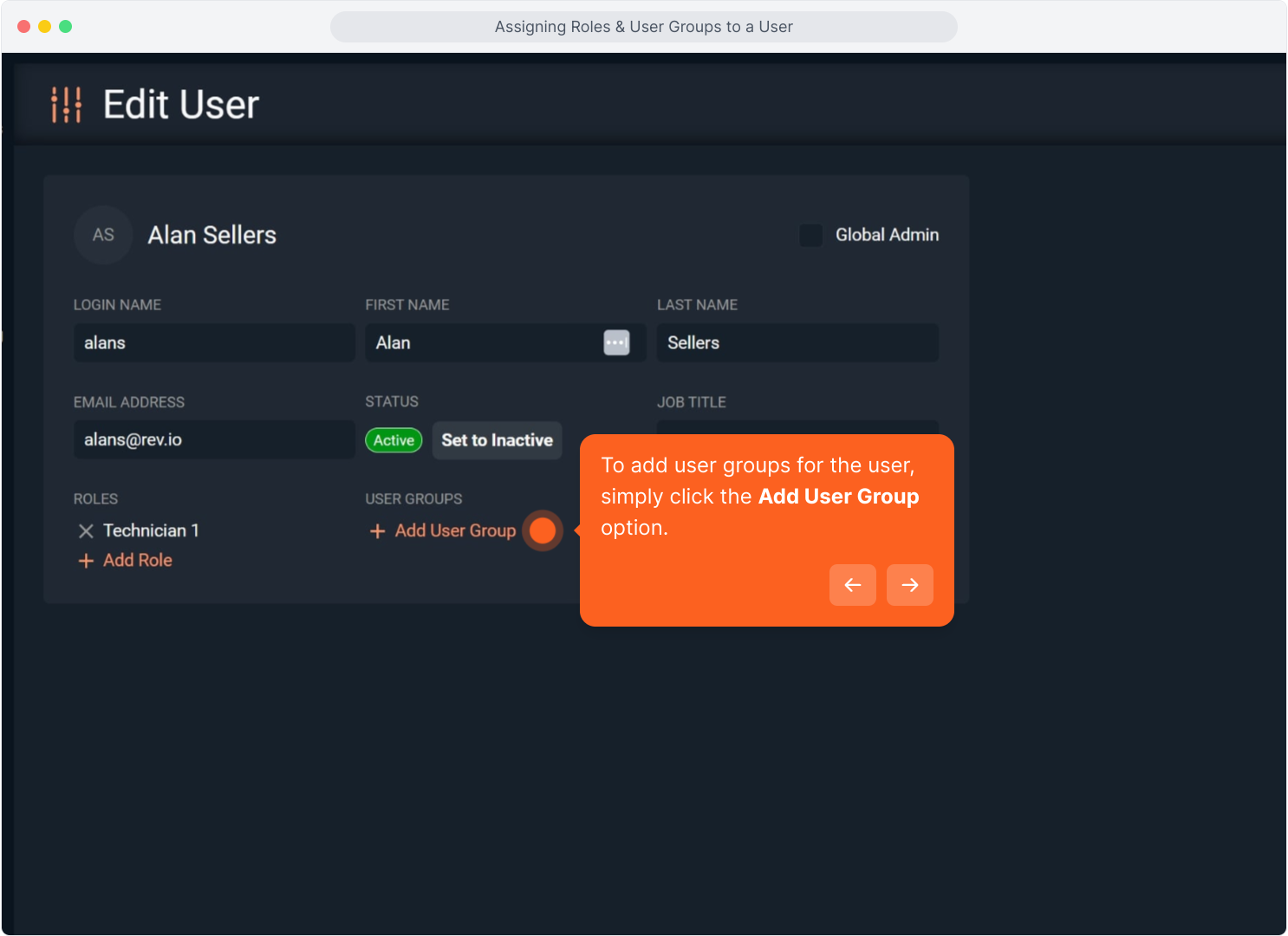Image resolution: width=1288 pixels, height=936 pixels.
Task: Focus the Login Name field containing alans
Action: 214,343
